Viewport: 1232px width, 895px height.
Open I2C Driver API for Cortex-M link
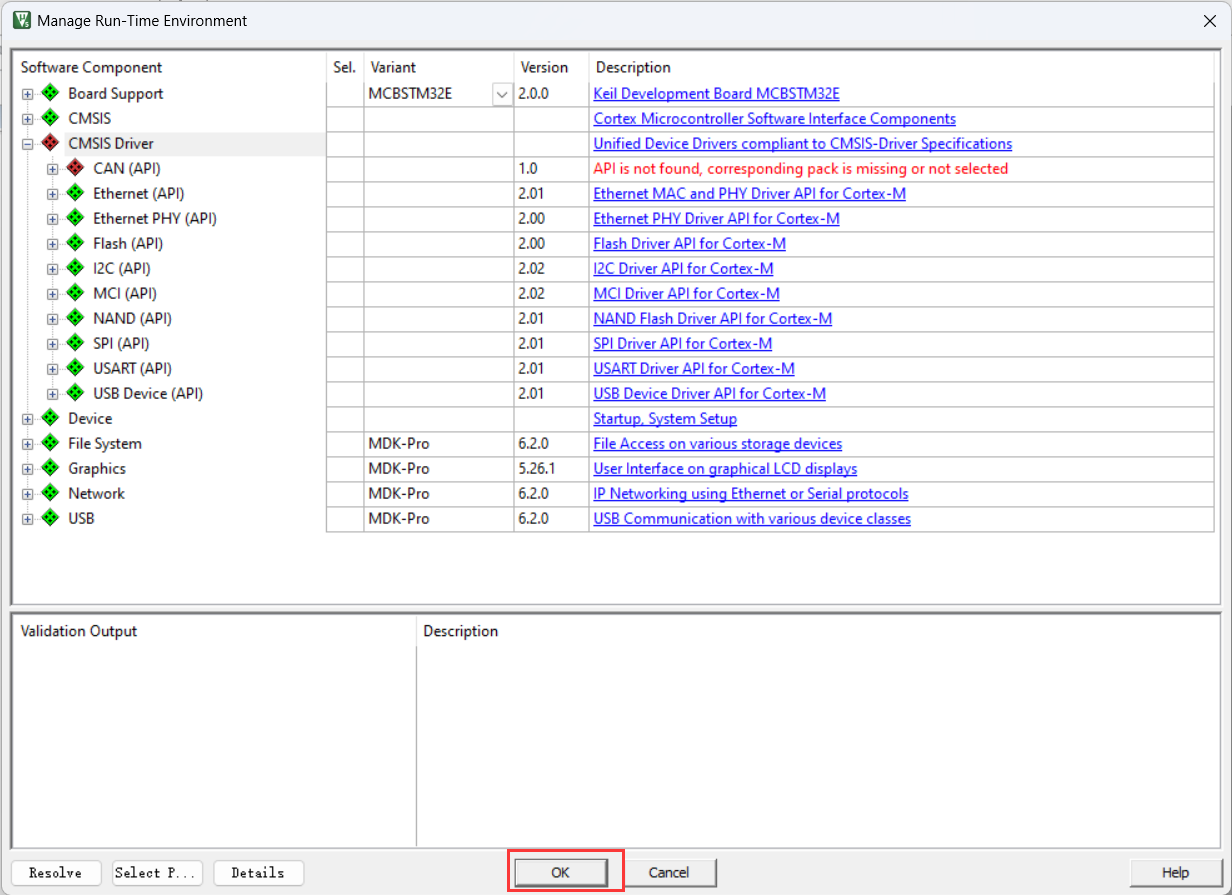pyautogui.click(x=683, y=269)
